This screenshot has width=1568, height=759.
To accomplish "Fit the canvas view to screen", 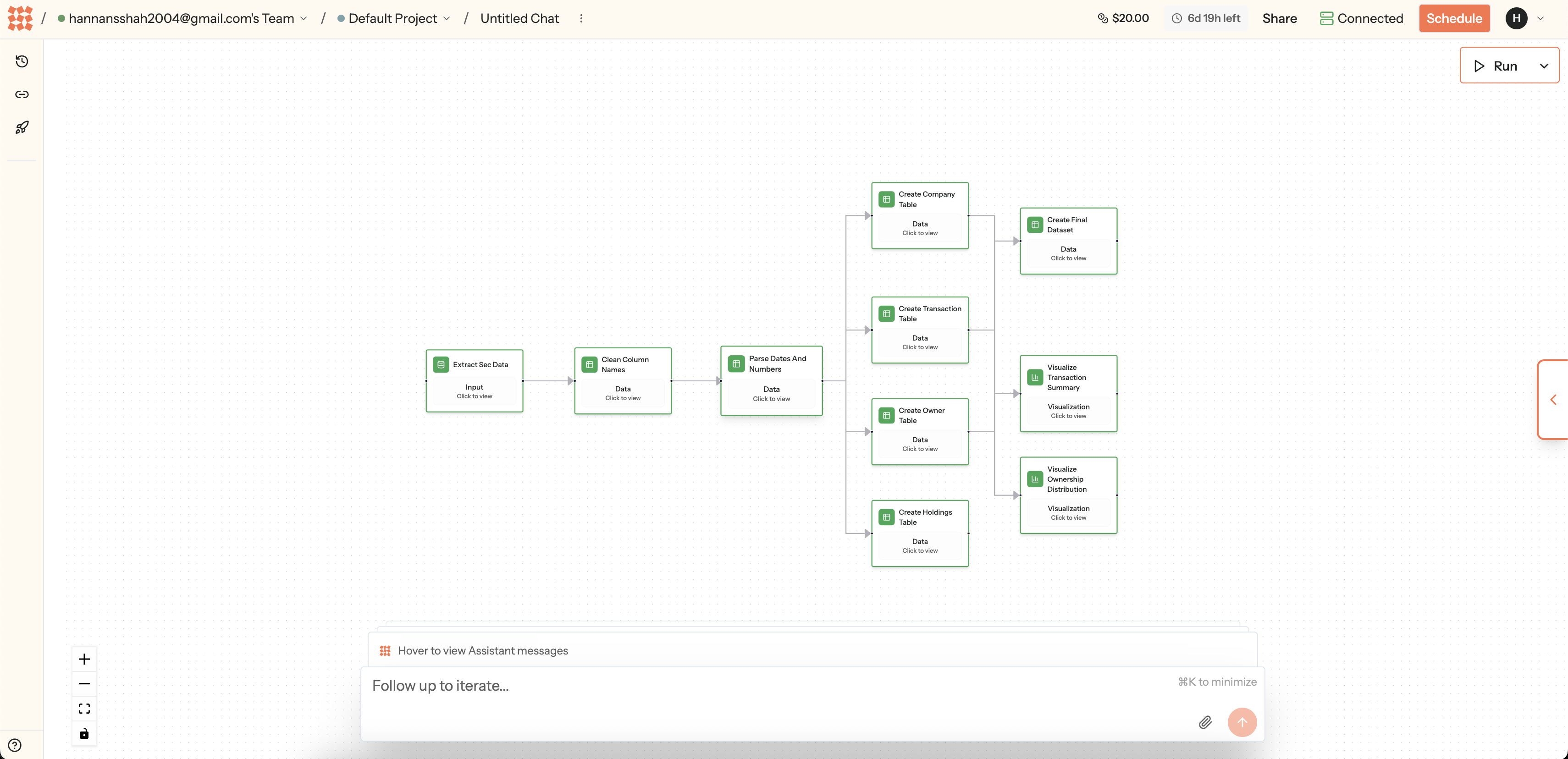I will (x=84, y=709).
